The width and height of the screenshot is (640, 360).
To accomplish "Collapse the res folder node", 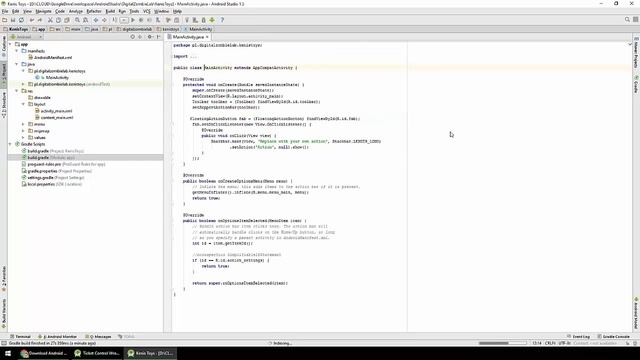I will pyautogui.click(x=17, y=91).
